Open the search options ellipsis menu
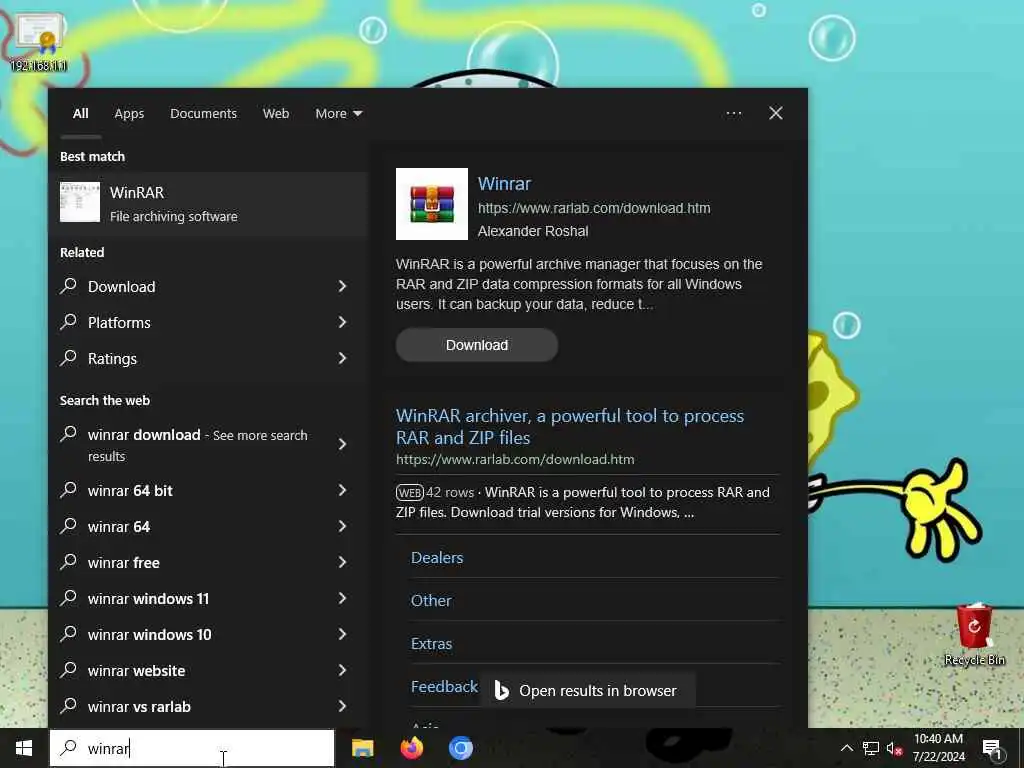Image resolution: width=1024 pixels, height=768 pixels. pyautogui.click(x=733, y=114)
